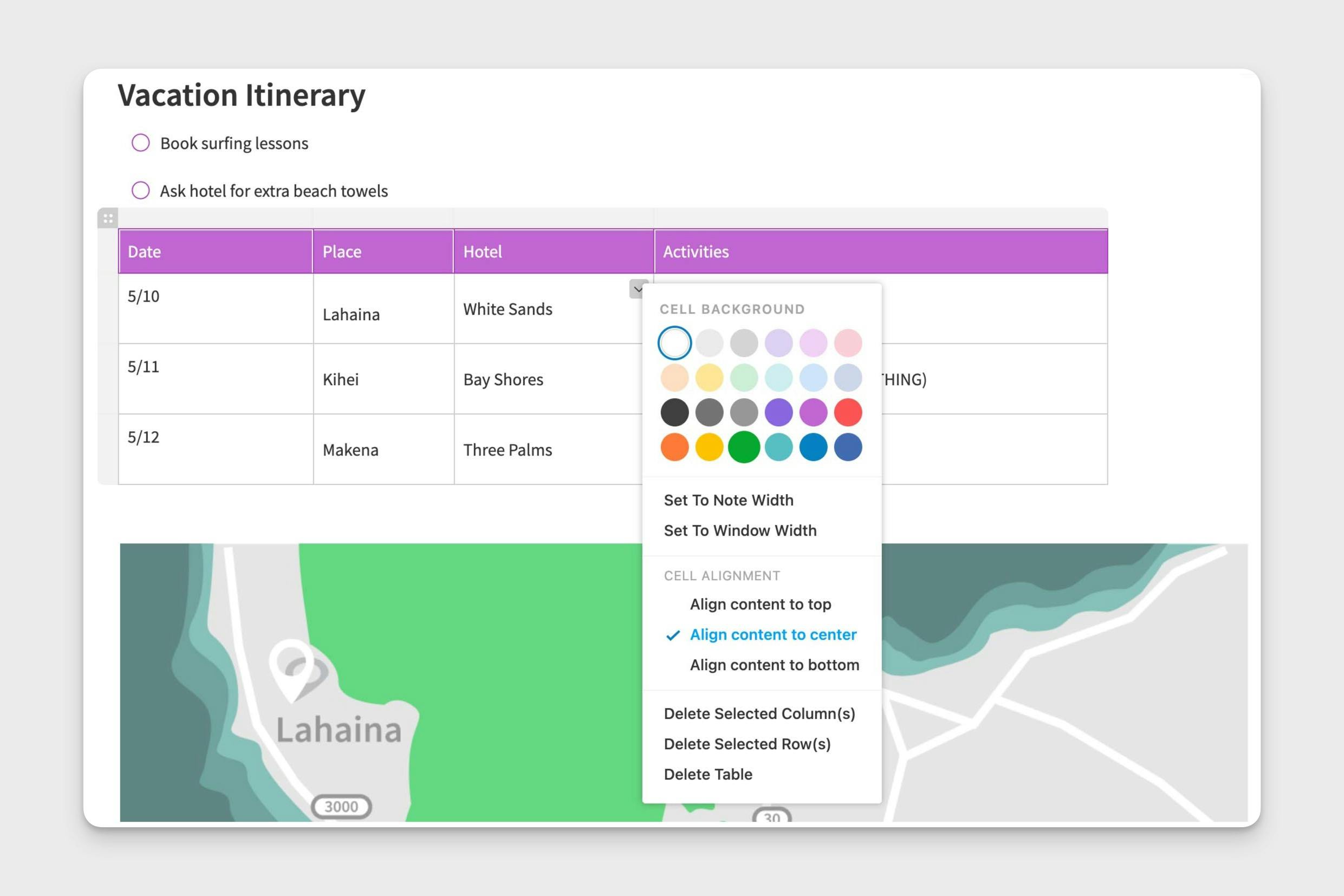The image size is (1344, 896).
Task: Choose Set To Window Width
Action: click(739, 530)
